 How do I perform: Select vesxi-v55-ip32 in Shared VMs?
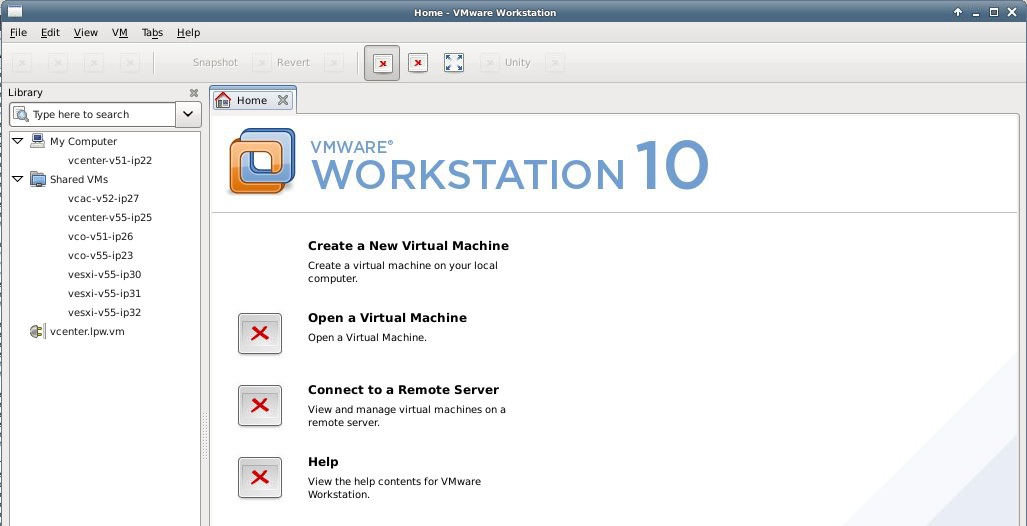click(104, 312)
